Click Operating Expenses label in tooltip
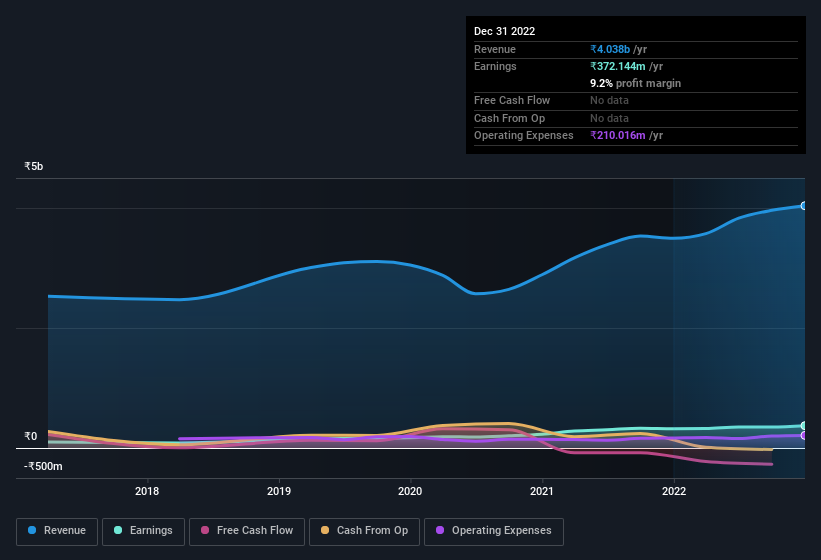The height and width of the screenshot is (560, 821). click(x=524, y=136)
